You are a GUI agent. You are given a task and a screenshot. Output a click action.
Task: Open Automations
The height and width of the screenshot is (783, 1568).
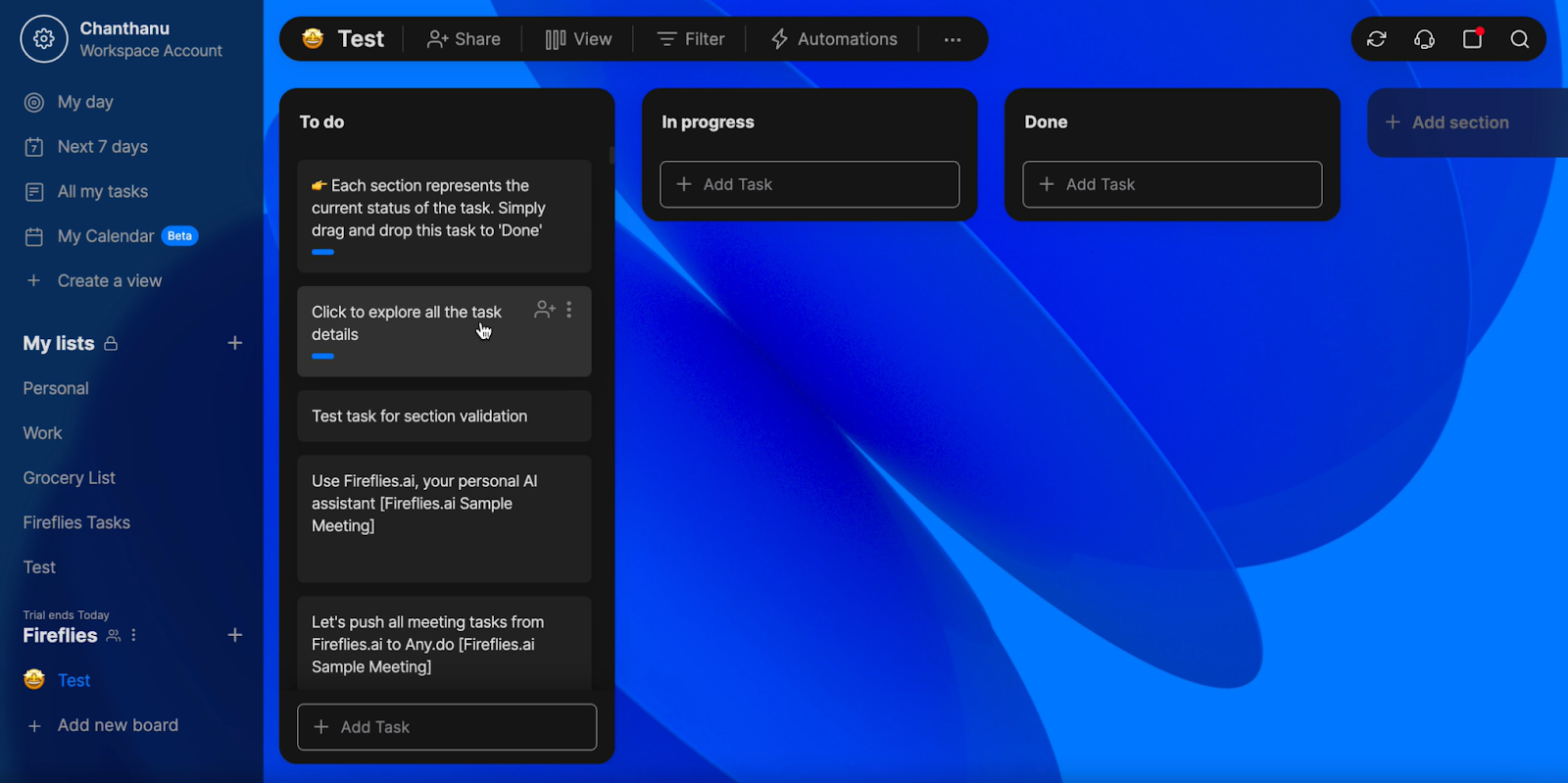point(834,39)
